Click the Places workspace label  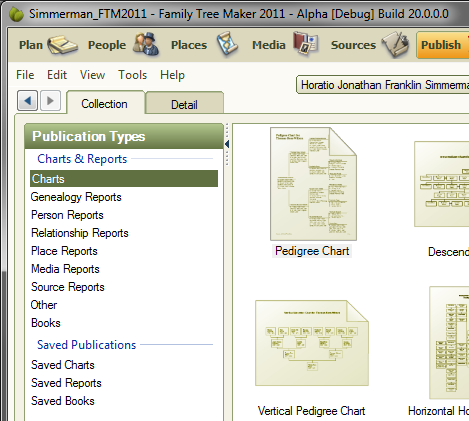coord(189,45)
